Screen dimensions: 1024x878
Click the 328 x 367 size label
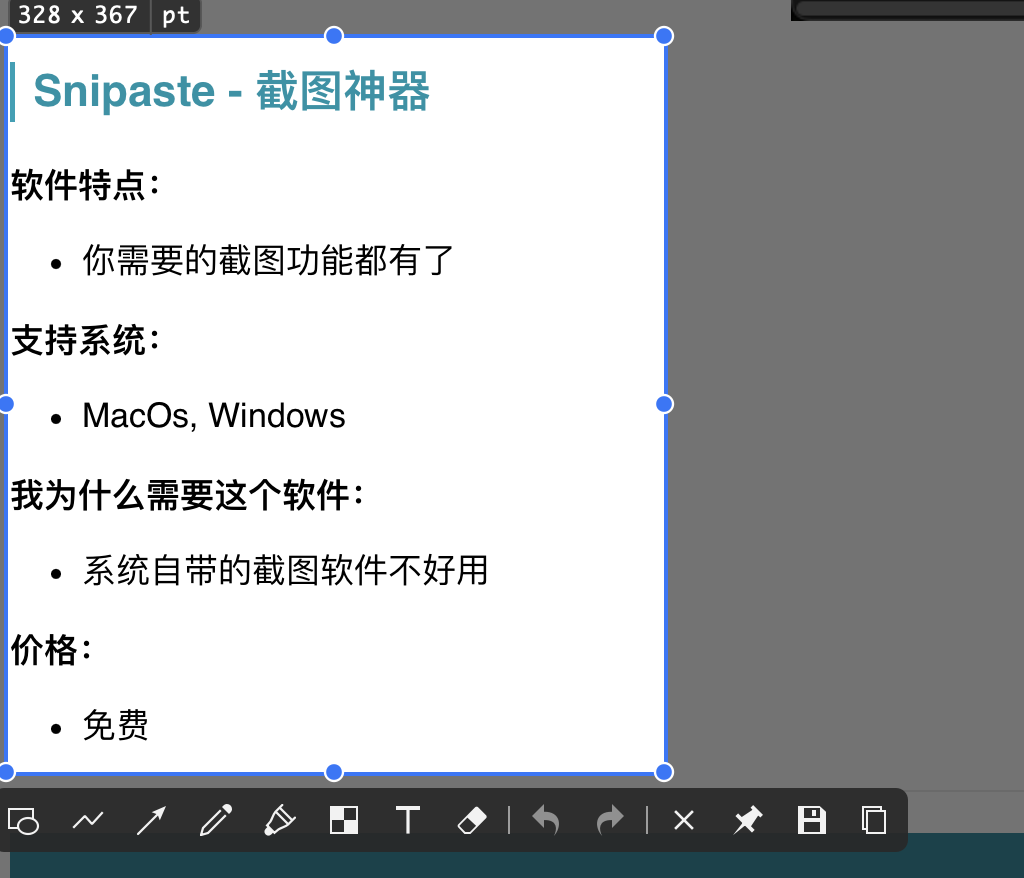(78, 14)
